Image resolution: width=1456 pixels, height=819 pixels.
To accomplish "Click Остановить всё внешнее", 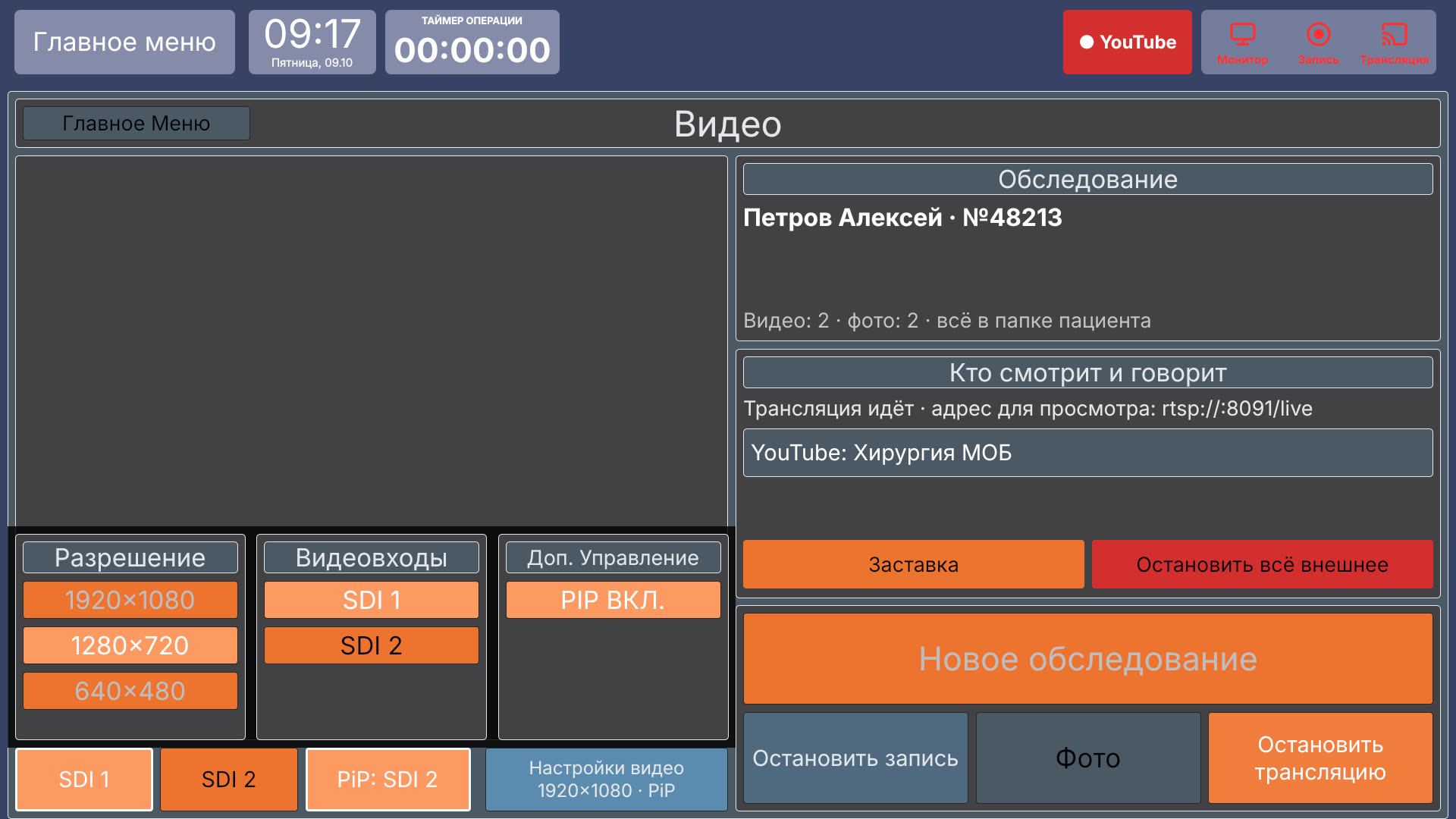I will pyautogui.click(x=1262, y=564).
